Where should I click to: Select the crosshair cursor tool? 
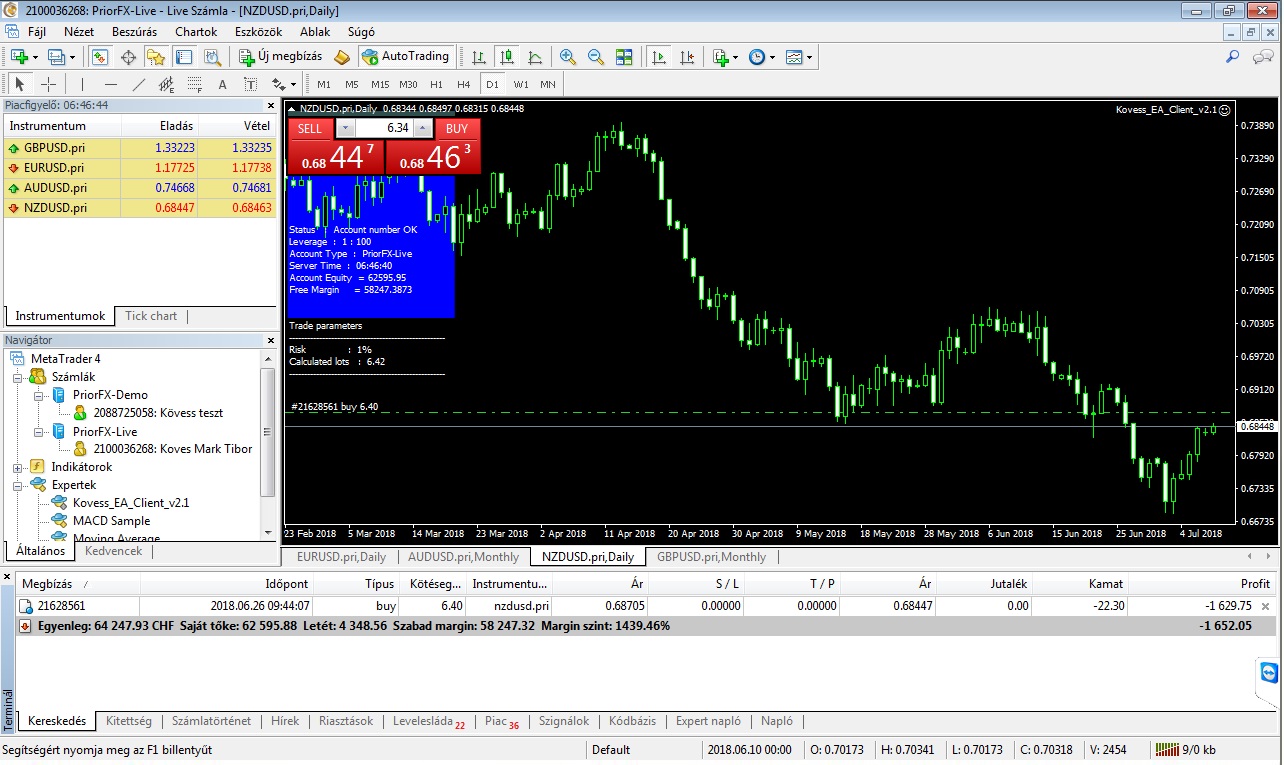(x=48, y=84)
